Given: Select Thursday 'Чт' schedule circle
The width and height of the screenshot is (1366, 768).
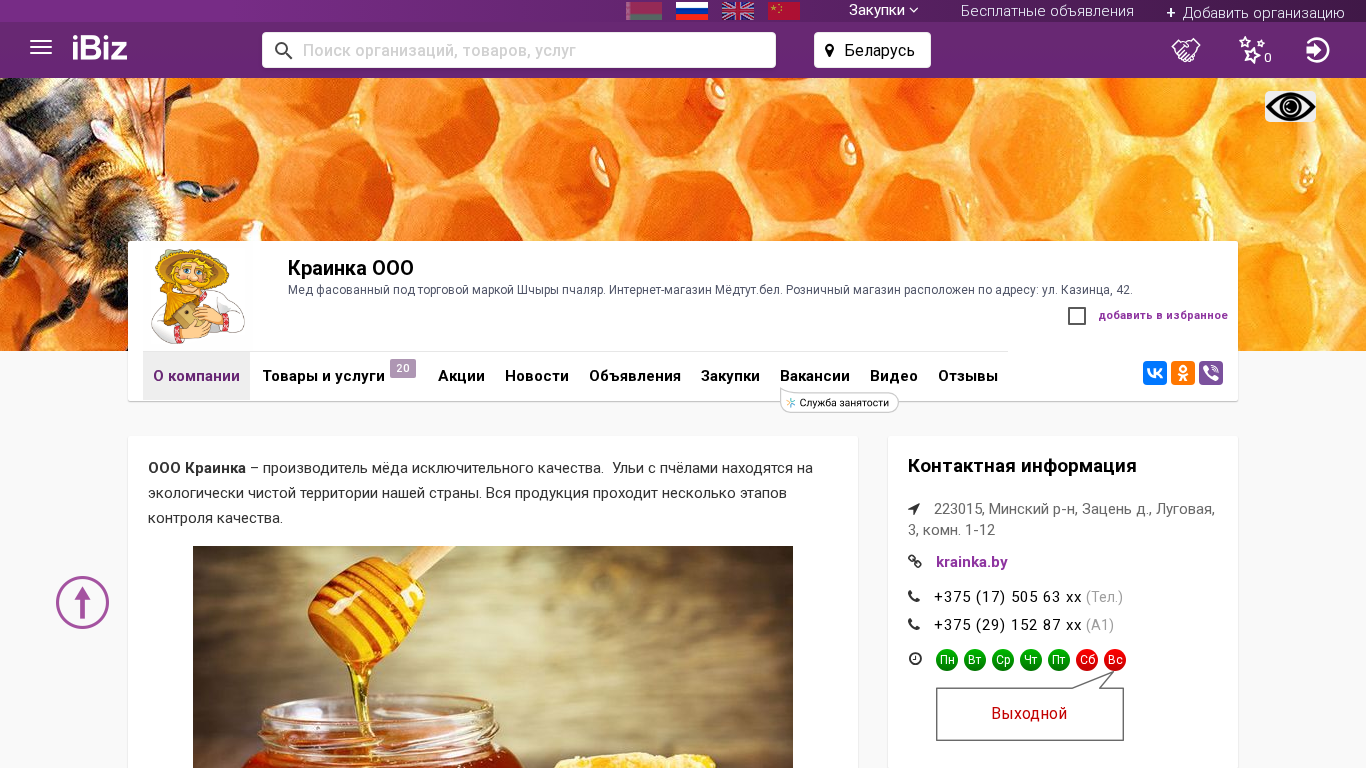Looking at the screenshot, I should (1031, 660).
